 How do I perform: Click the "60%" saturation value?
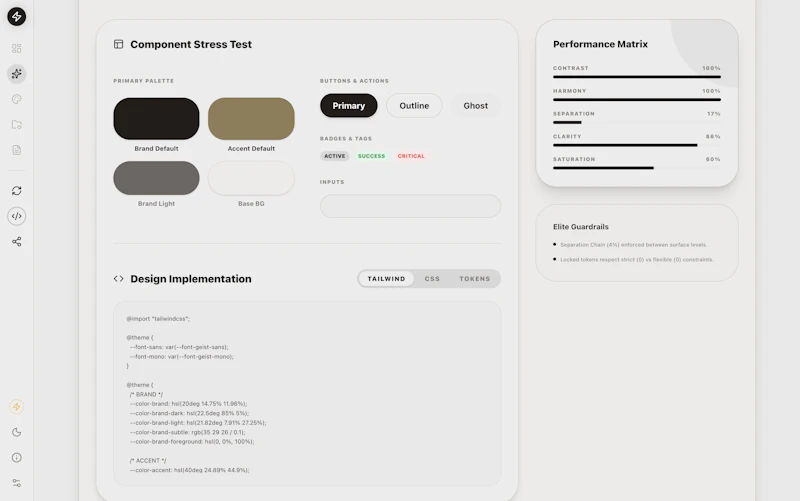713,159
